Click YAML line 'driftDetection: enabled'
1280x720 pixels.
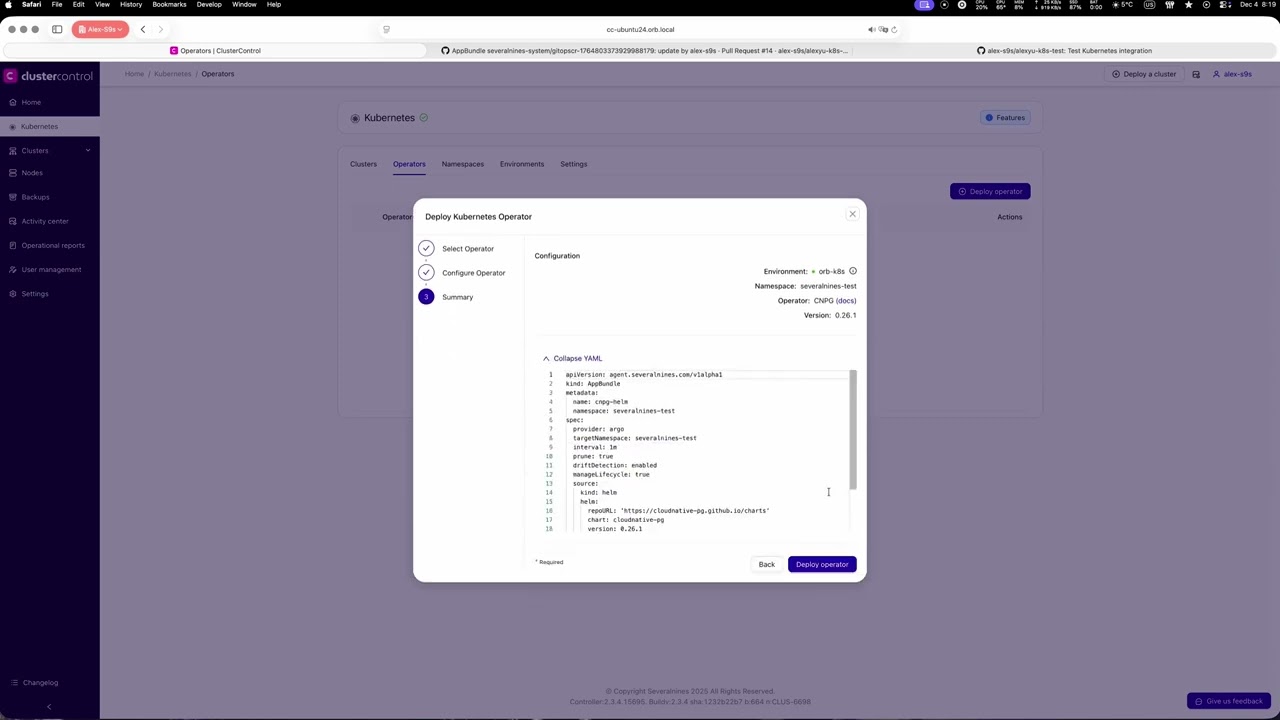614,465
